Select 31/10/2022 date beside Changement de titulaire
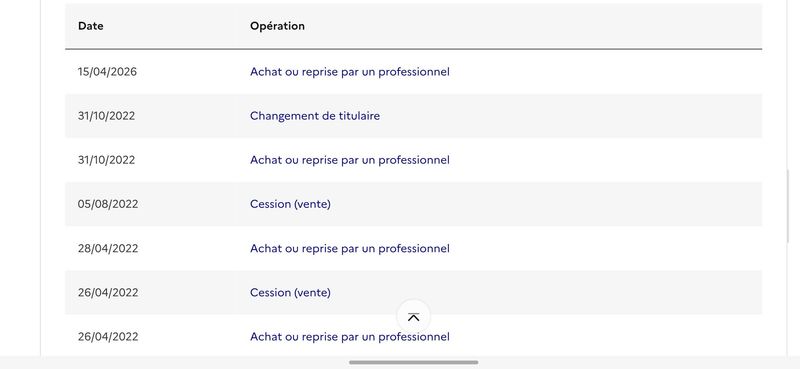 [106, 116]
